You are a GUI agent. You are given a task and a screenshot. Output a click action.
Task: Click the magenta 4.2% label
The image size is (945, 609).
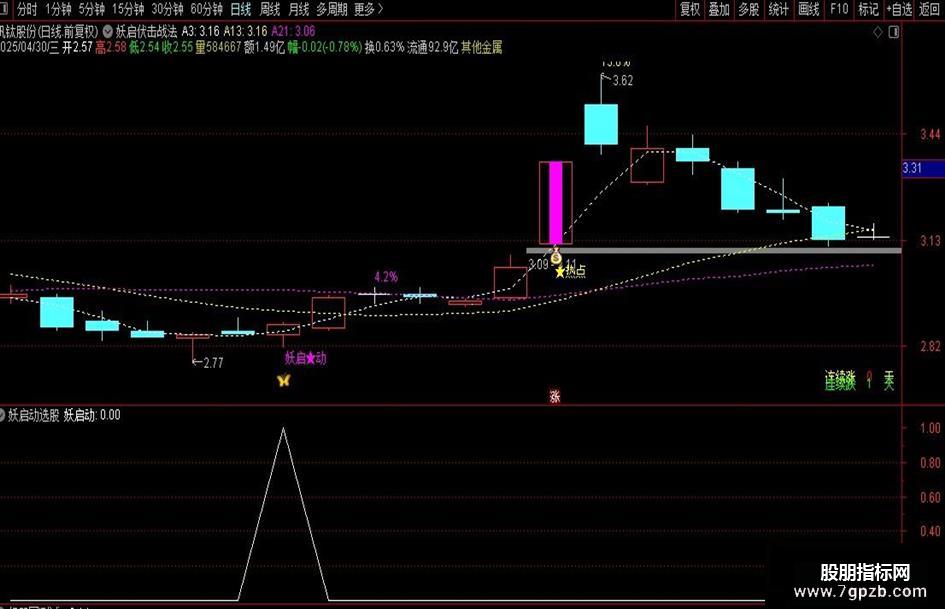[386, 277]
